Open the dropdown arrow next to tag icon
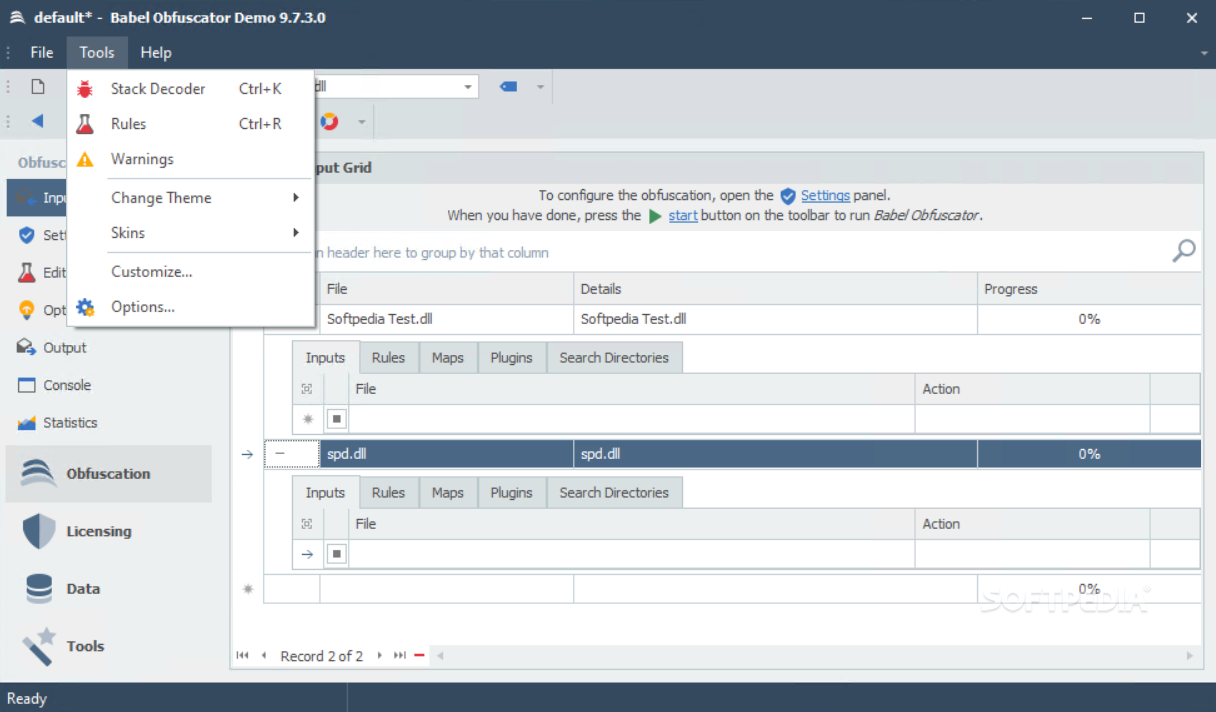 [540, 87]
